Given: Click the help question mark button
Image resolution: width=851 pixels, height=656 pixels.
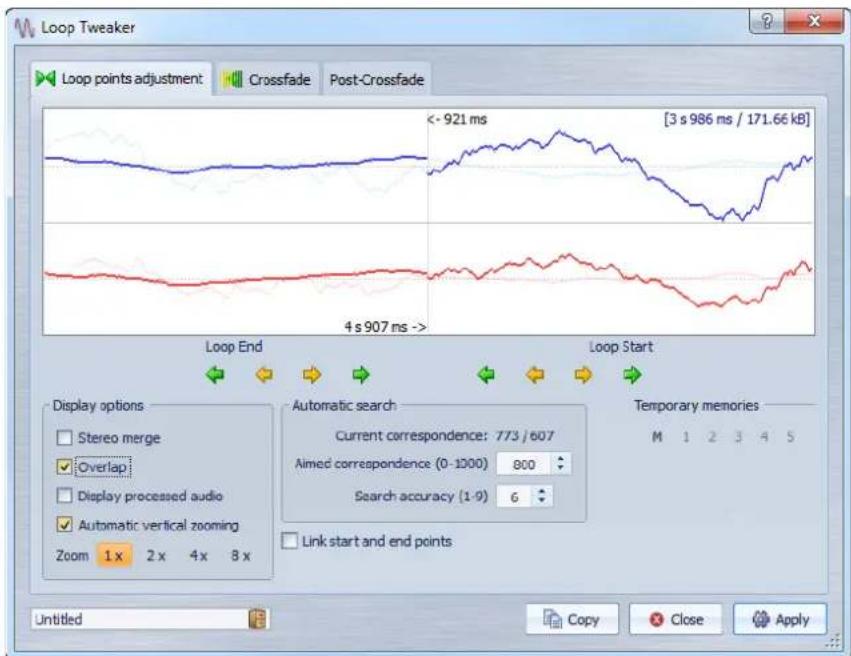Looking at the screenshot, I should coord(766,22).
